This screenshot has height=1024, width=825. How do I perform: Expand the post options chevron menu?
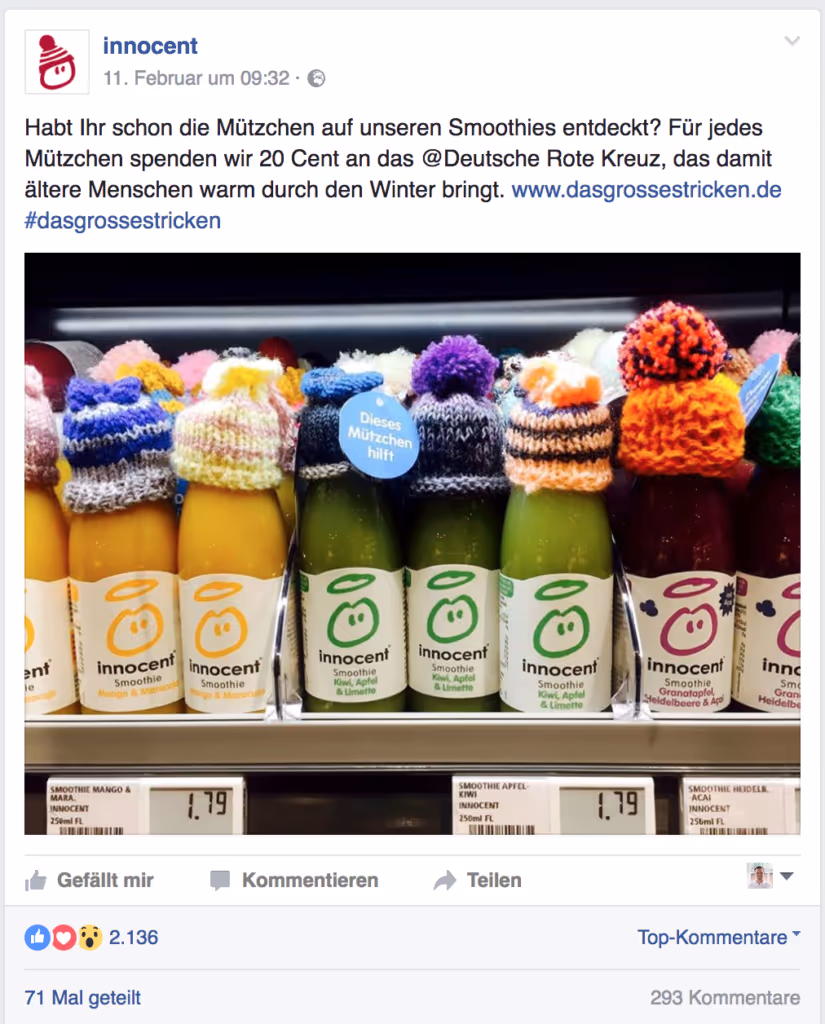pos(792,41)
